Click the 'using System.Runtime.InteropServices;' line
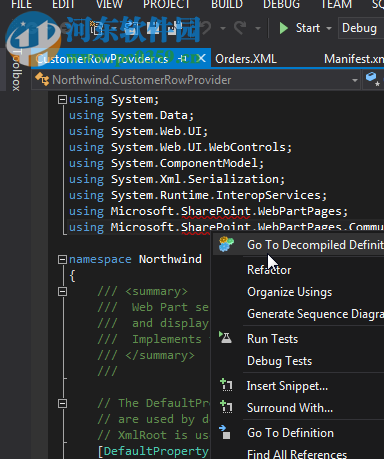 198,195
